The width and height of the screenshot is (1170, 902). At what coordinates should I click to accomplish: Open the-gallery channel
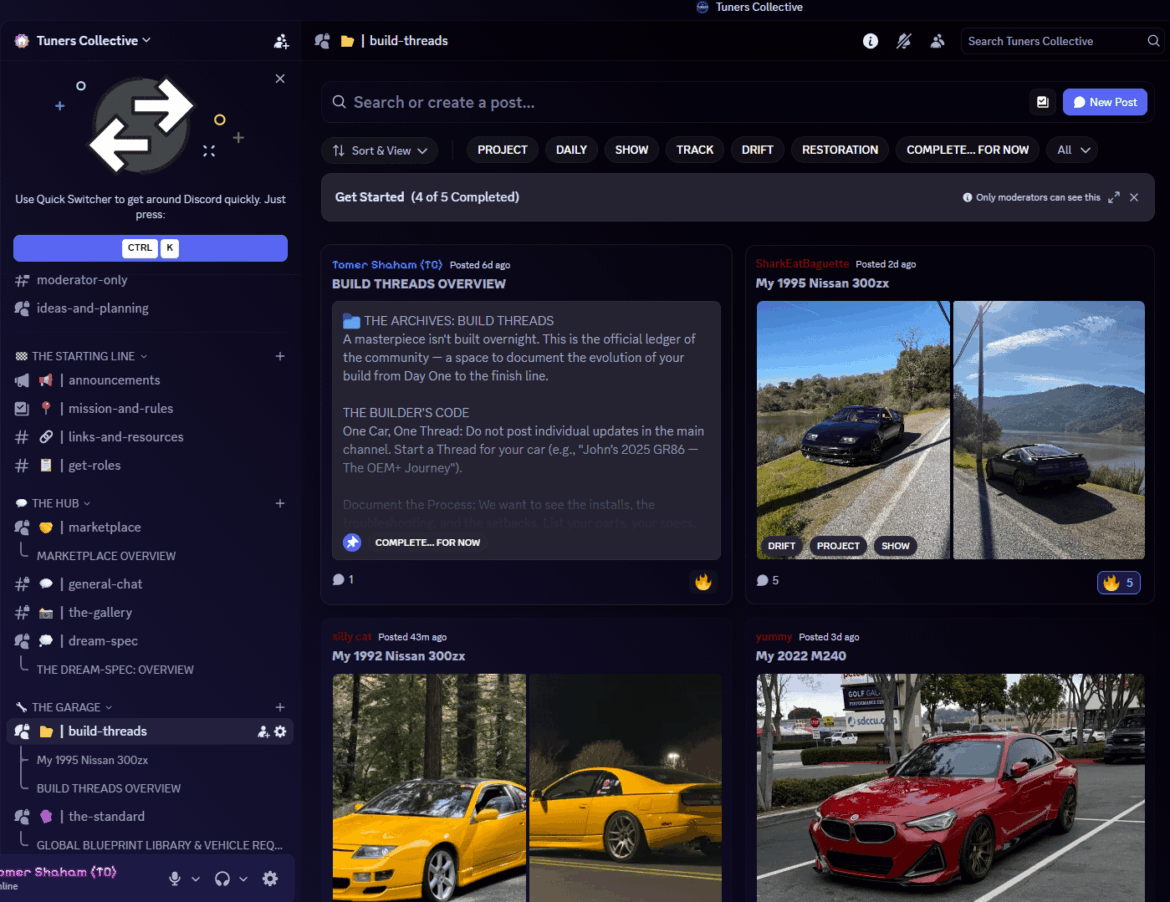149,613
